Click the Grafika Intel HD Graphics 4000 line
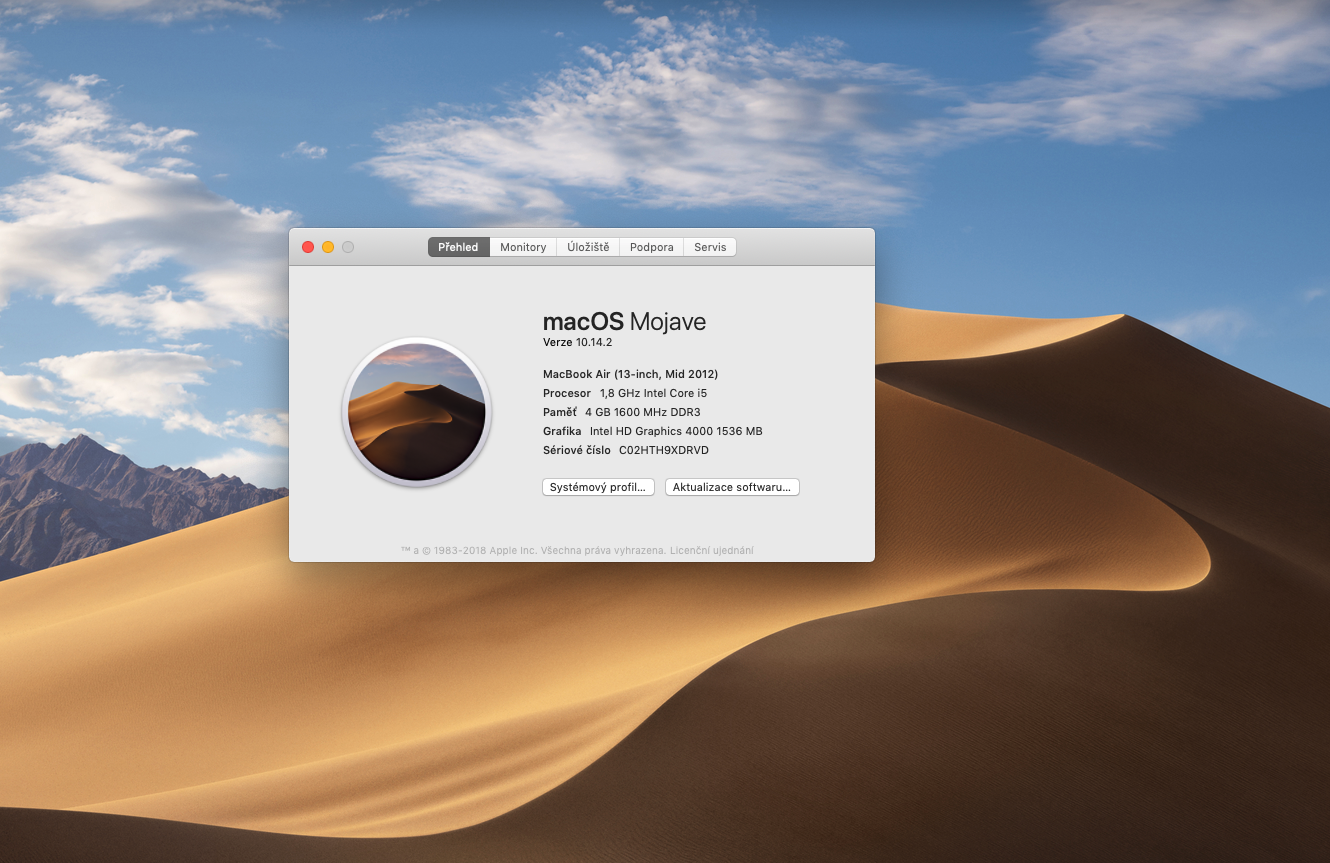This screenshot has width=1330, height=863. [x=652, y=431]
